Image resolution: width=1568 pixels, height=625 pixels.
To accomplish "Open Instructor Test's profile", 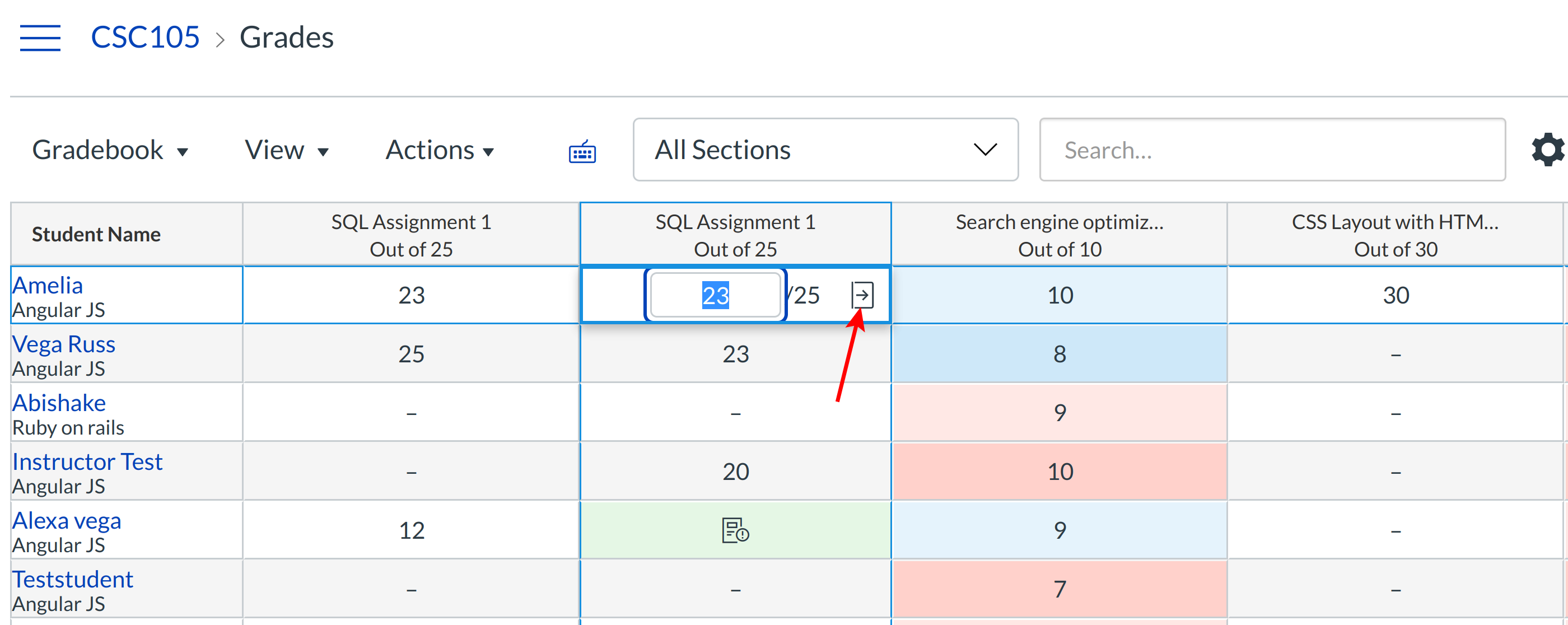I will tap(88, 461).
